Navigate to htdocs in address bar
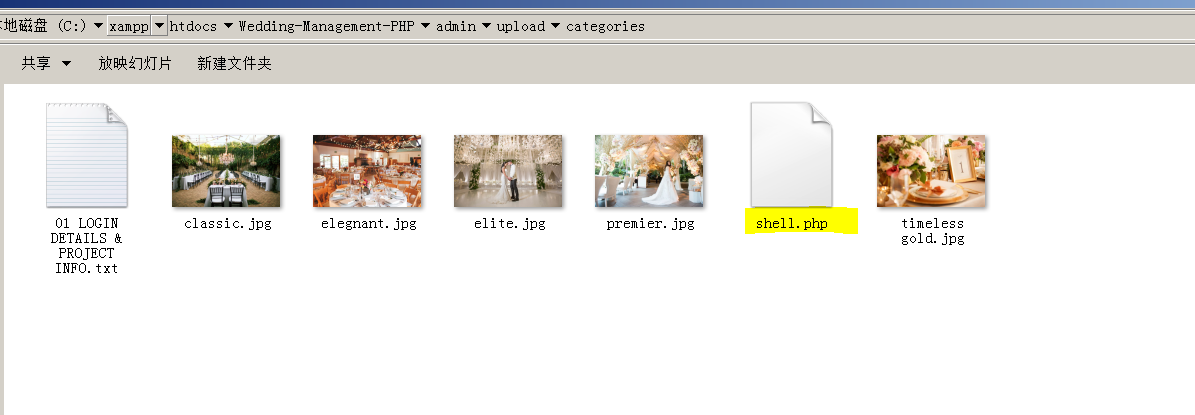 pyautogui.click(x=194, y=26)
